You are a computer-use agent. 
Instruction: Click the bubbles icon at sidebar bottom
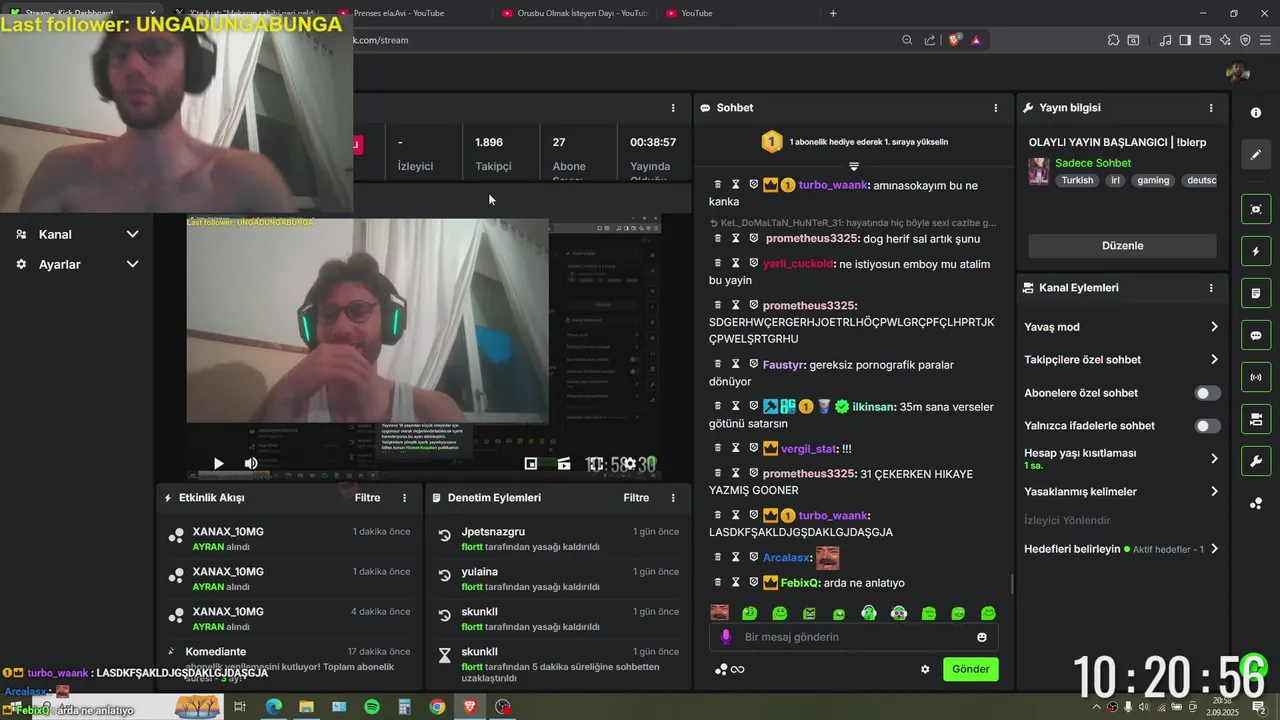pos(1256,503)
